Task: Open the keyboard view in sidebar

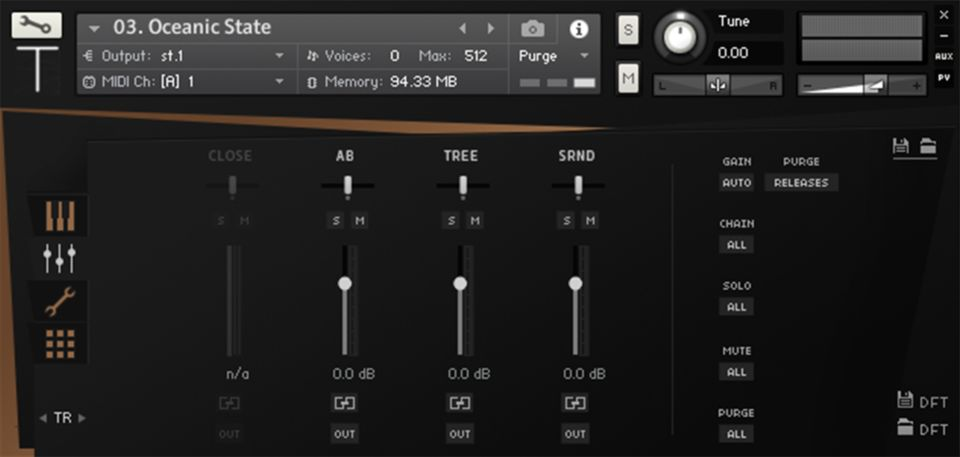Action: coord(60,215)
